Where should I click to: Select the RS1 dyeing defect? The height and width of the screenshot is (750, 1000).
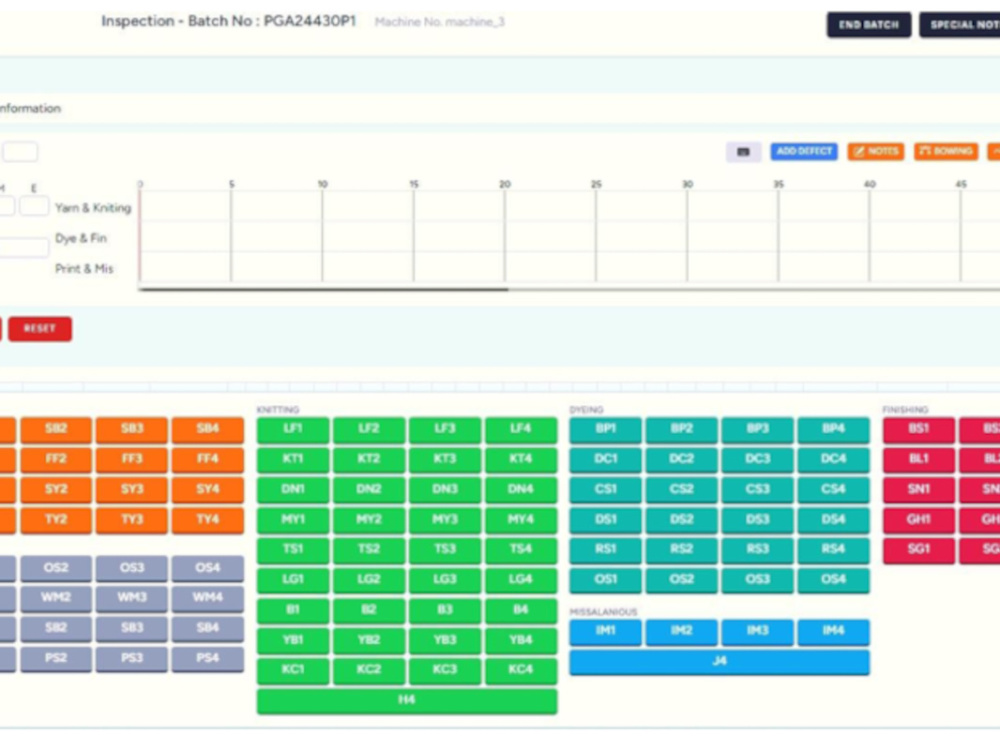[605, 550]
